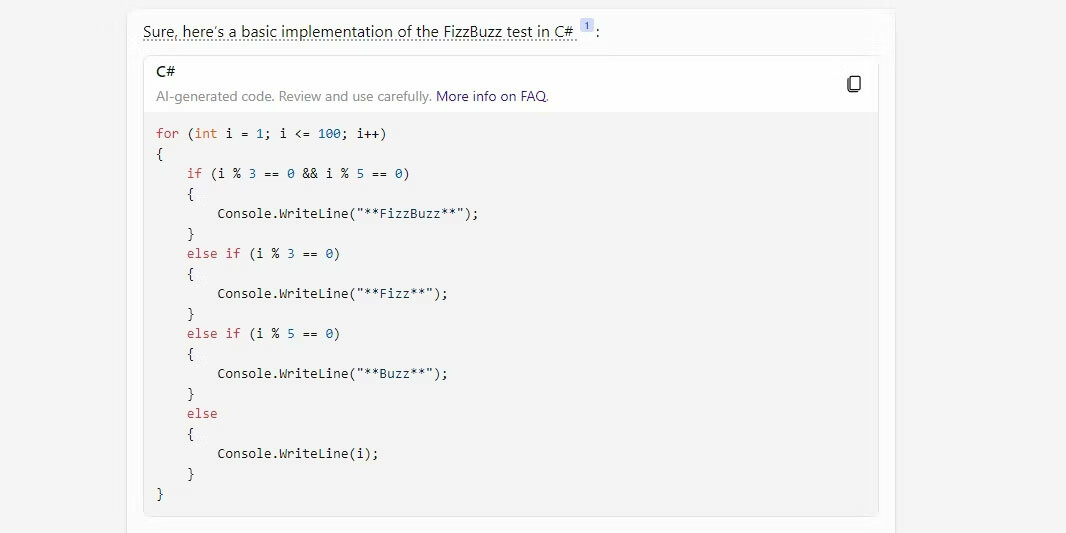
Task: Place cursor on the for loop line
Action: pos(271,134)
